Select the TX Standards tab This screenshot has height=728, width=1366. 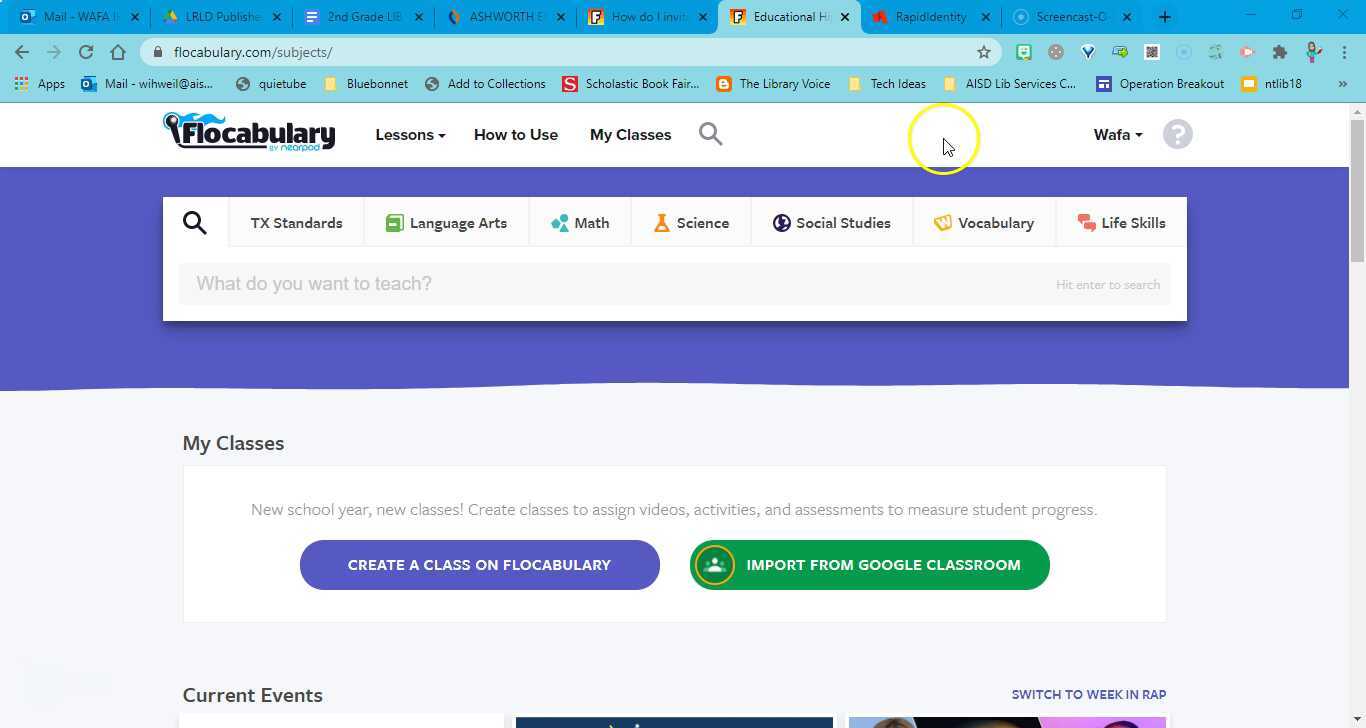tap(296, 223)
